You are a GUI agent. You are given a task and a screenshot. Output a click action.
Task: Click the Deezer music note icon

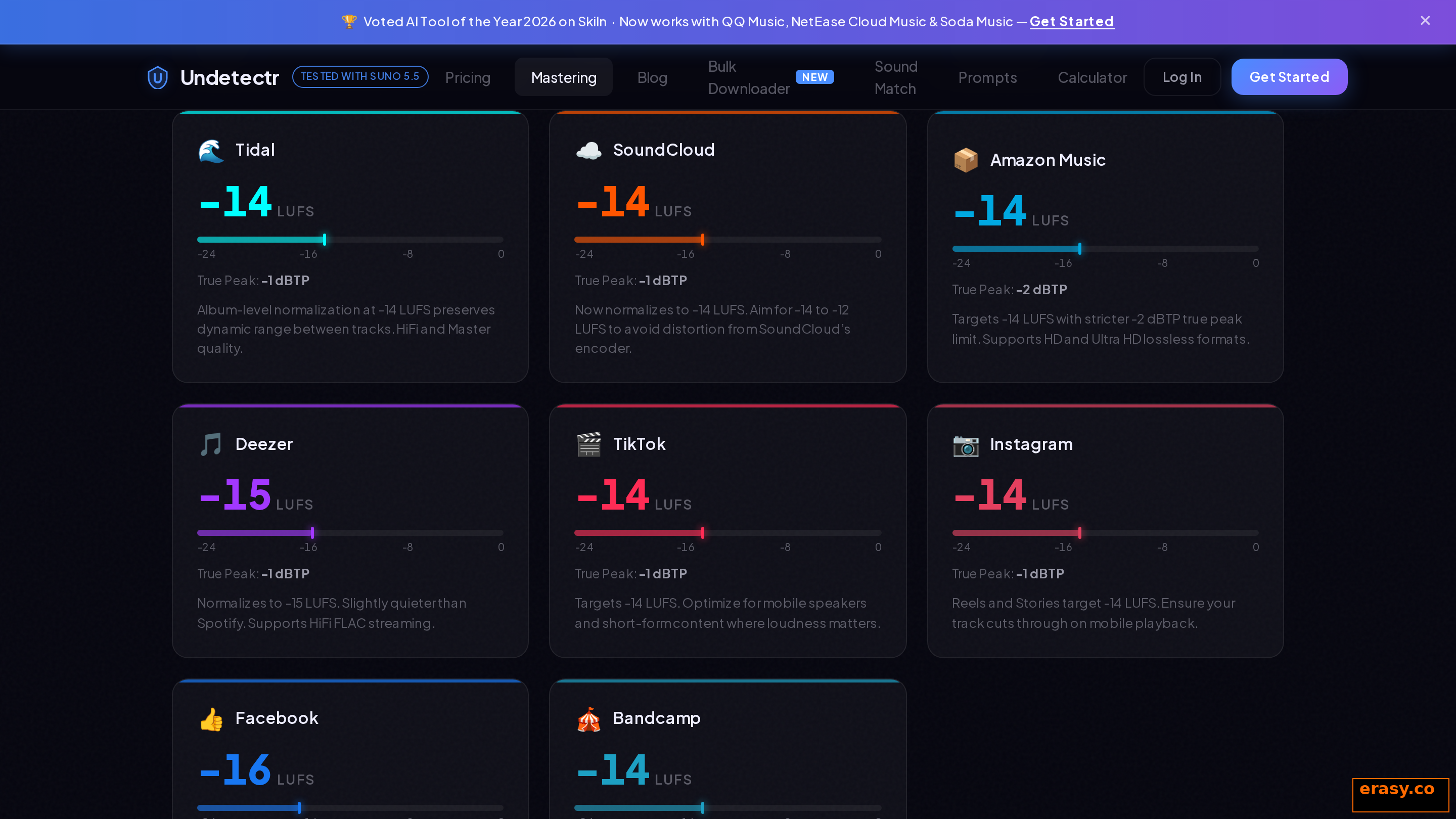211,444
